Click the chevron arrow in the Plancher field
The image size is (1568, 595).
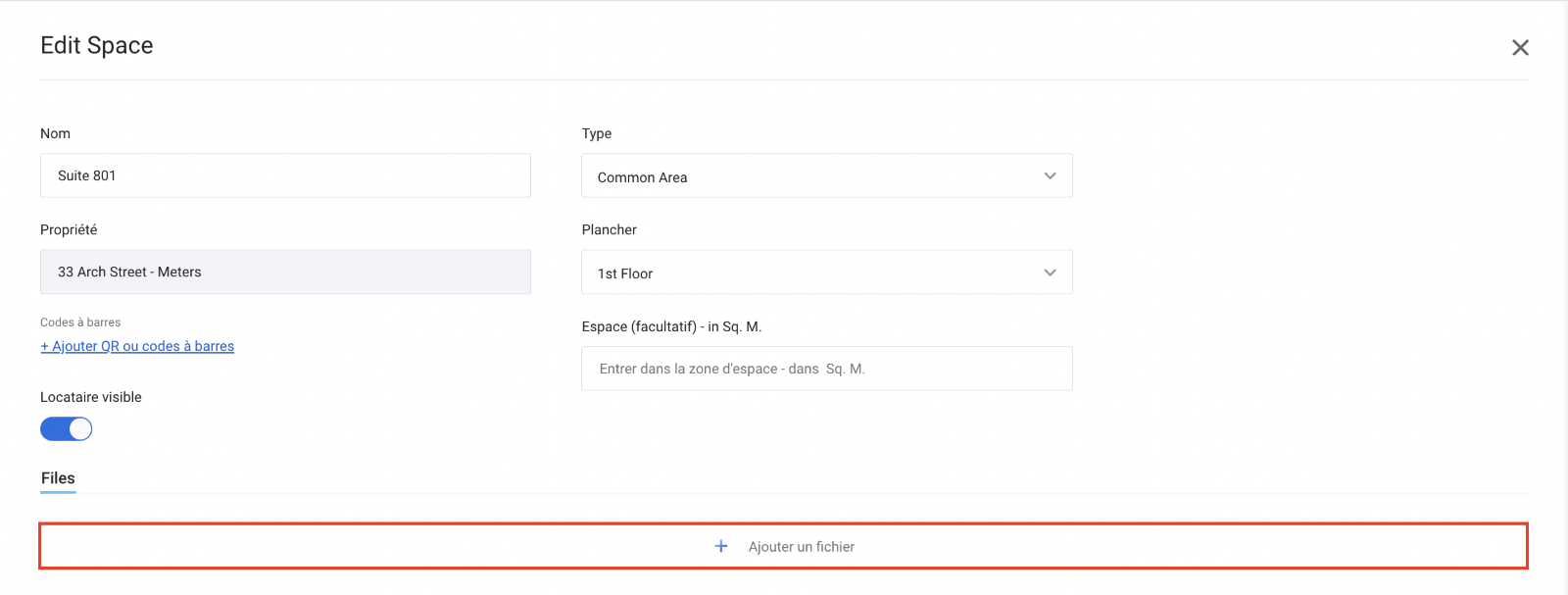(1050, 273)
